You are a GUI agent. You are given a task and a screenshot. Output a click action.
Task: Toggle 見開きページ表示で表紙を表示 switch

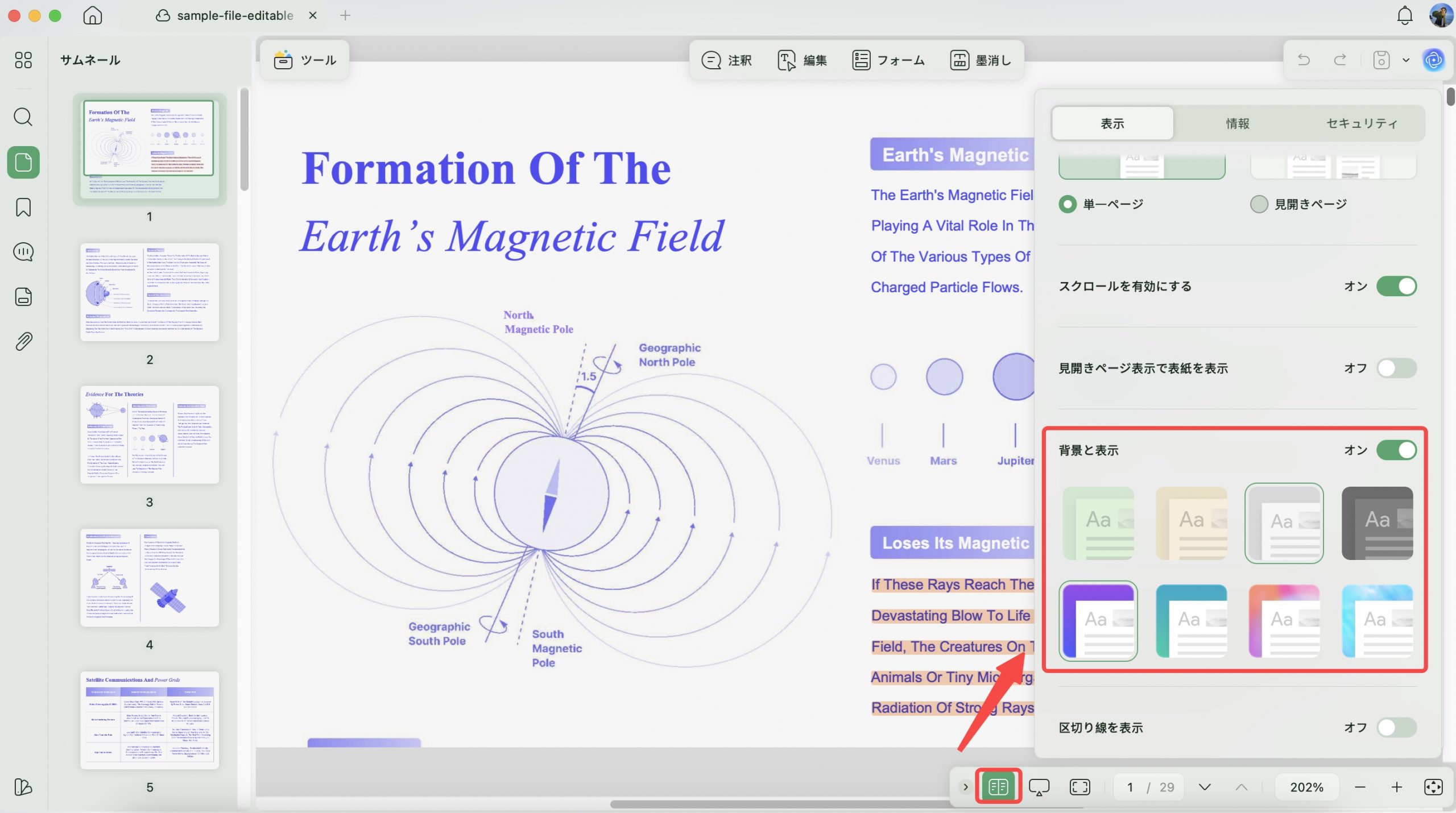[x=1396, y=368]
